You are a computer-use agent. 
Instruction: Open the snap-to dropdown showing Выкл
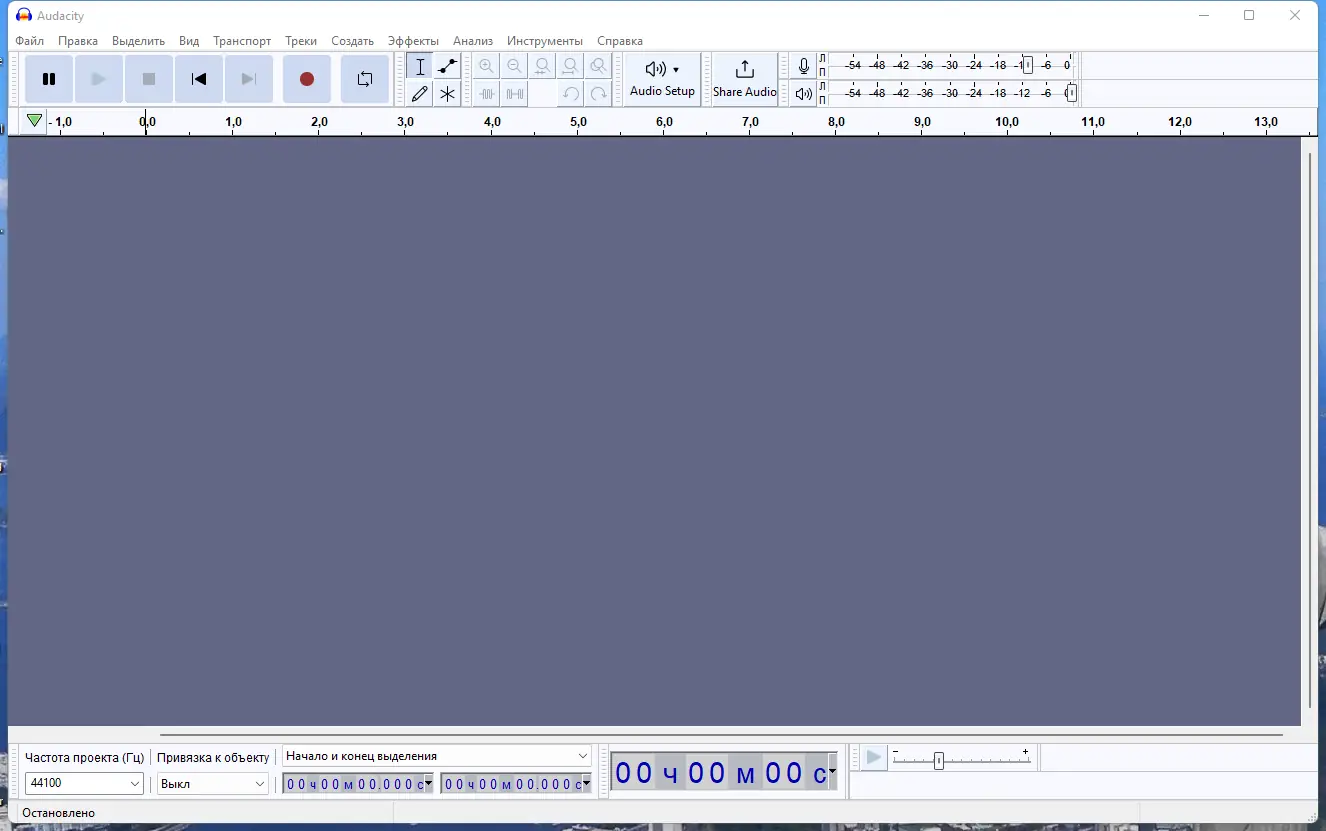tap(212, 784)
